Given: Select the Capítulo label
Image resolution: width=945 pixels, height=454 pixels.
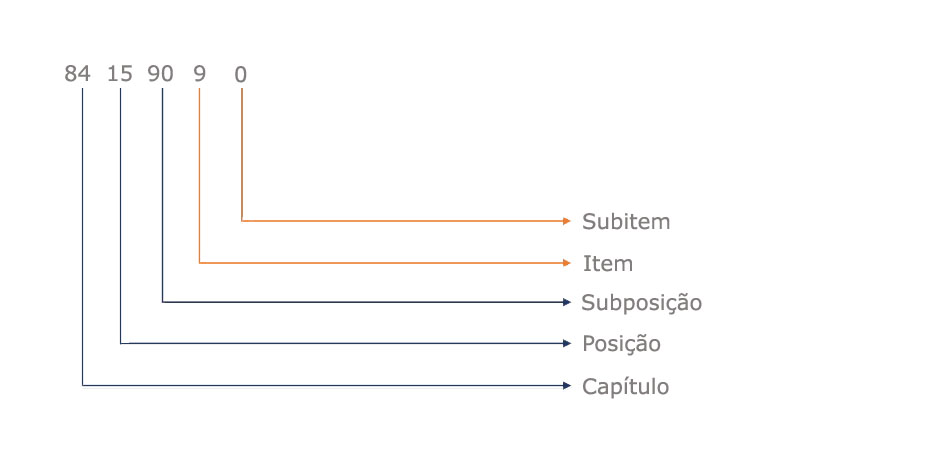Looking at the screenshot, I should (626, 386).
